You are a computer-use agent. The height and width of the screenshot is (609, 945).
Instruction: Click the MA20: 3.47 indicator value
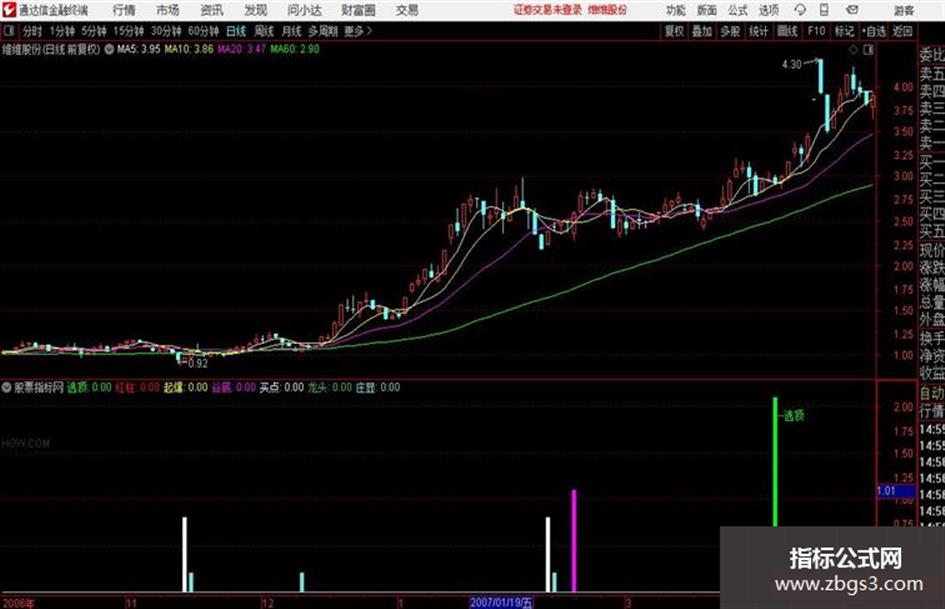pos(241,49)
